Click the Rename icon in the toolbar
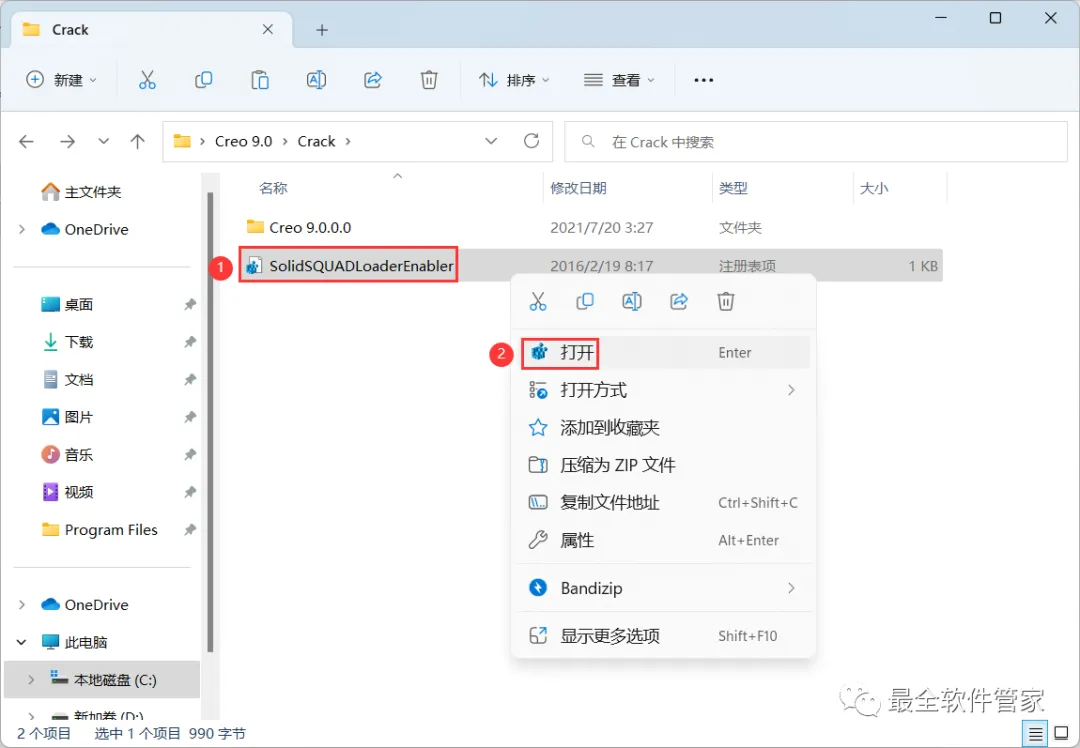The height and width of the screenshot is (748, 1080). click(316, 80)
